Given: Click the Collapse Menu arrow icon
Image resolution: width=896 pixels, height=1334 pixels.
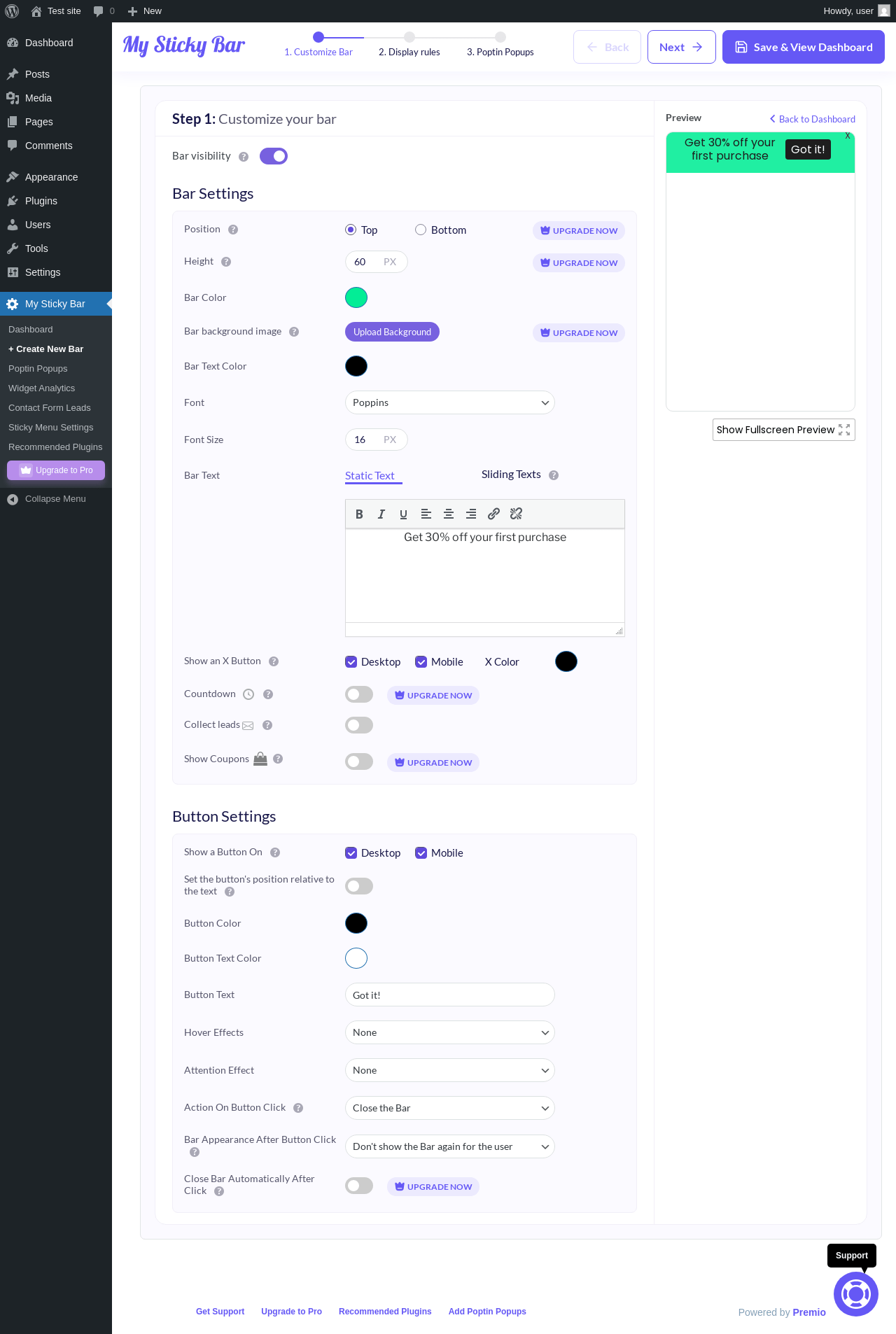Looking at the screenshot, I should [x=13, y=499].
